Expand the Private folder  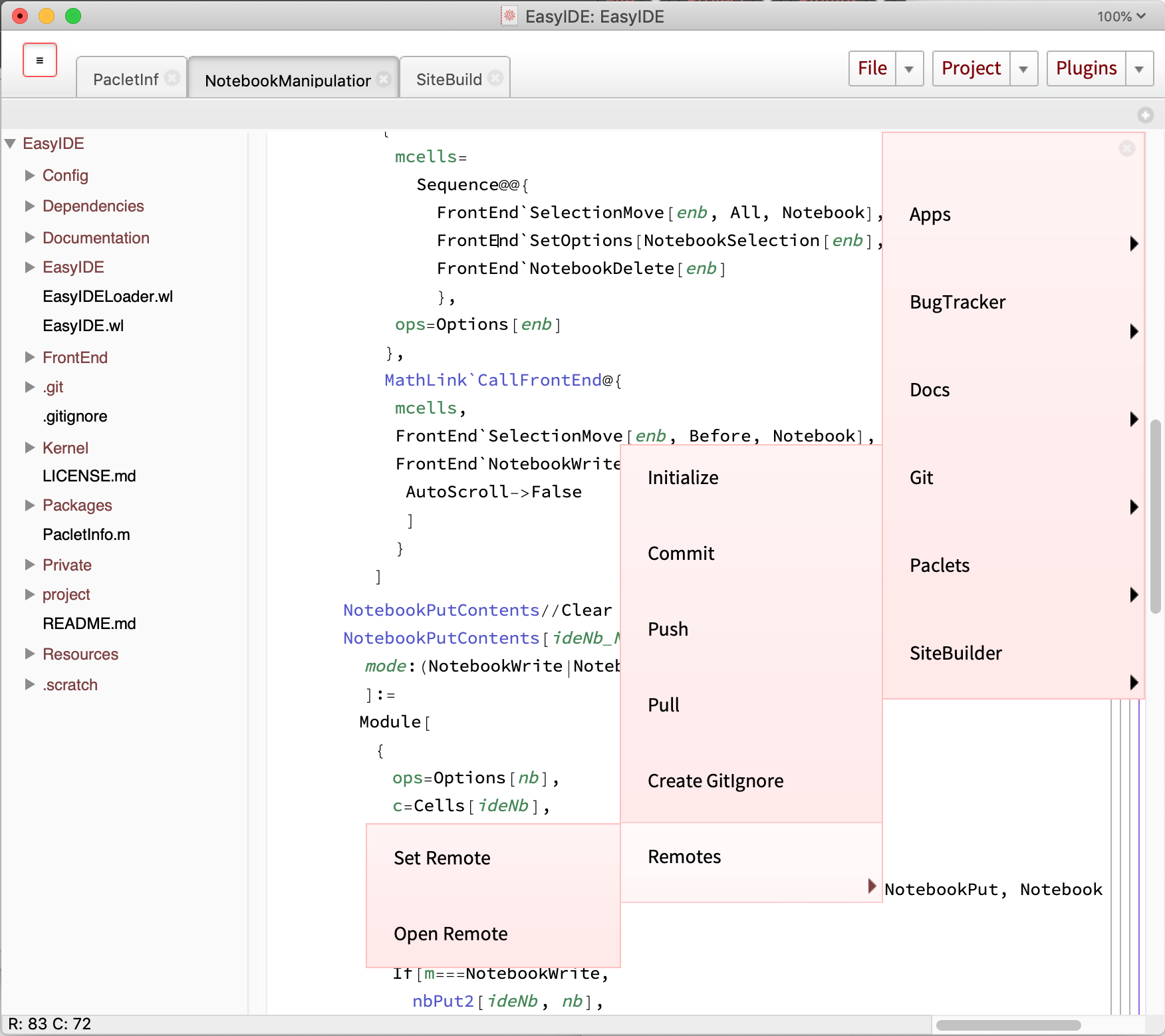click(29, 565)
